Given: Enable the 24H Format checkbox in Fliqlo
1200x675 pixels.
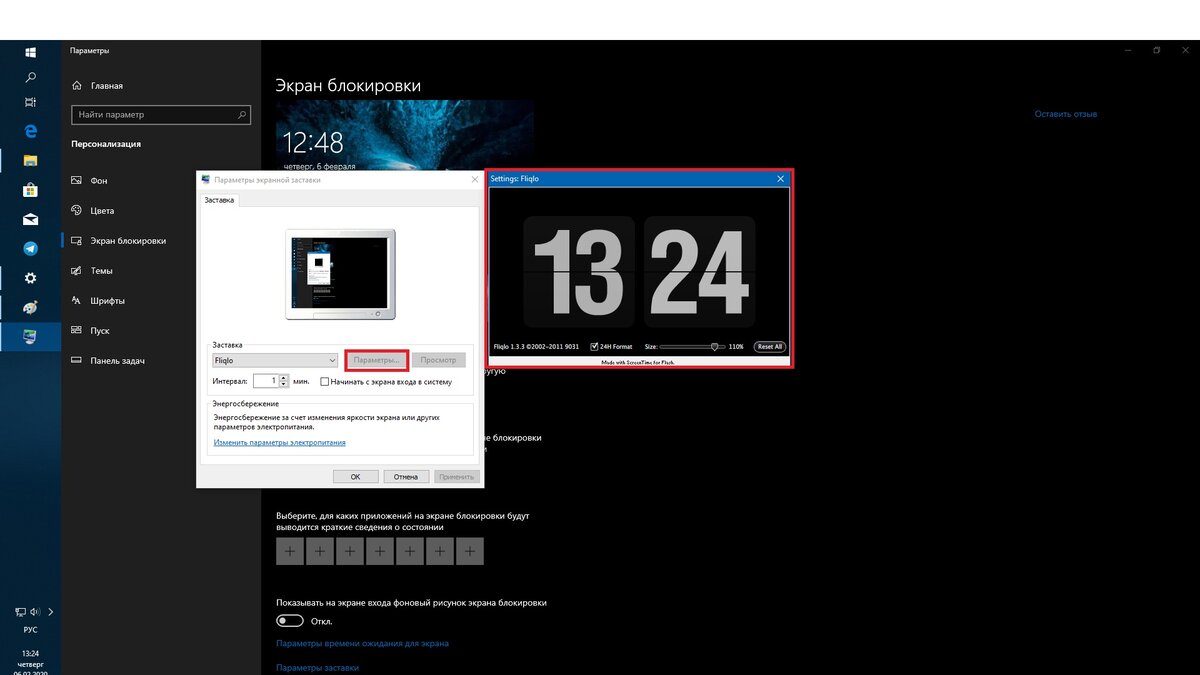Looking at the screenshot, I should point(596,346).
